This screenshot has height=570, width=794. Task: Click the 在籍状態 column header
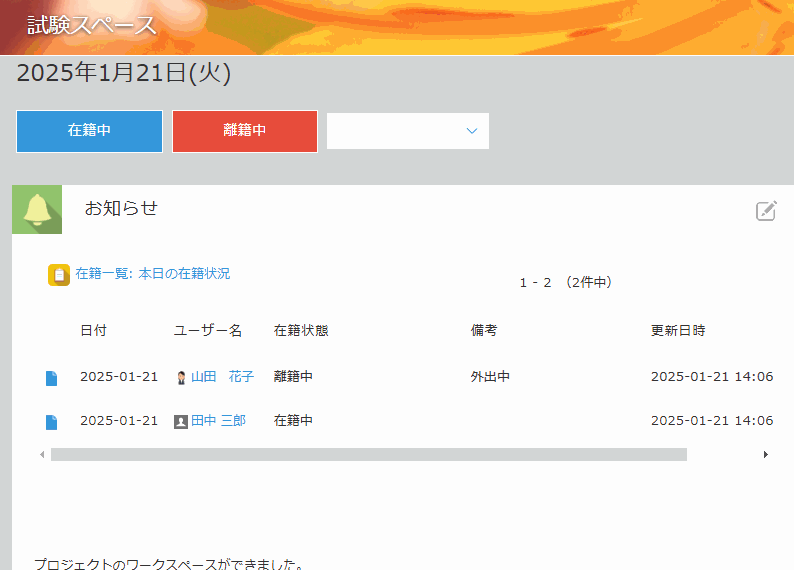[x=301, y=331]
